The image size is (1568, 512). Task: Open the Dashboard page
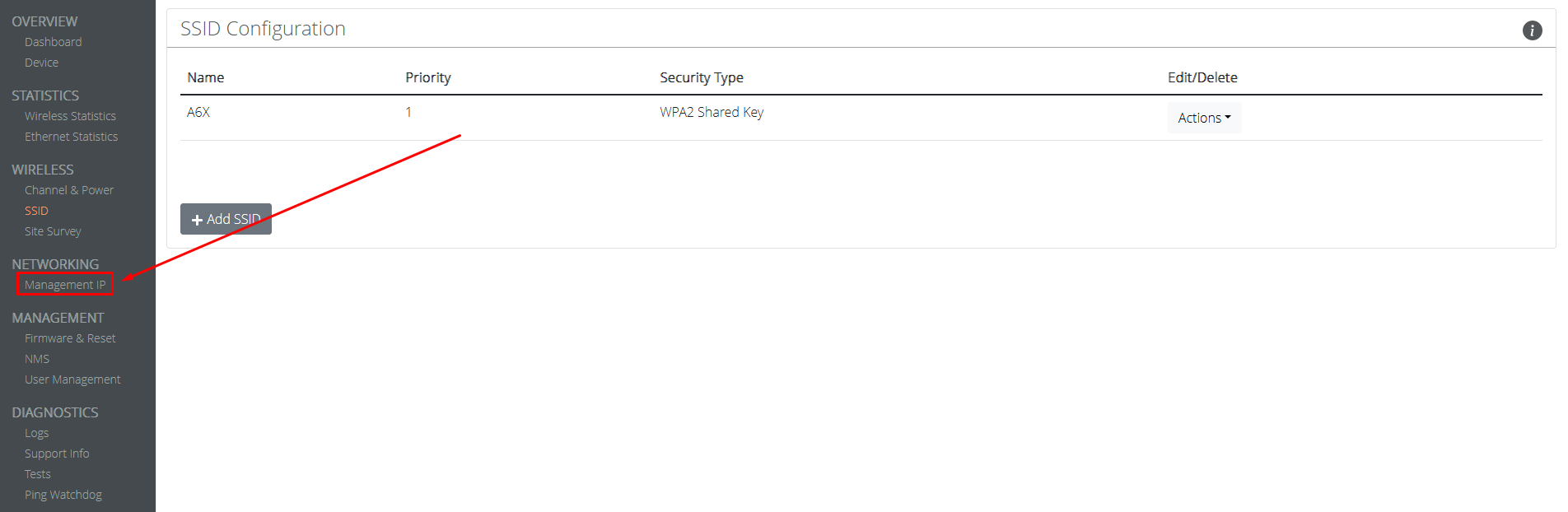[x=54, y=42]
